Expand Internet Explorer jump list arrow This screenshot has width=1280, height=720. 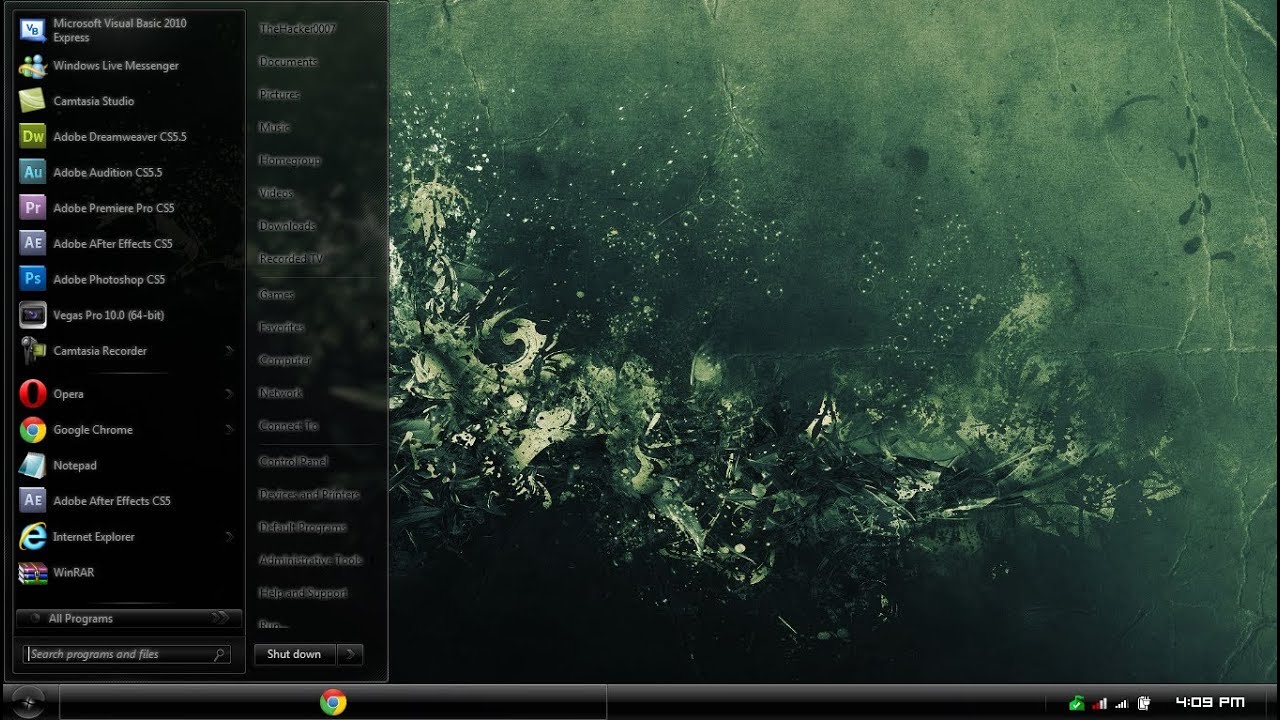[229, 537]
